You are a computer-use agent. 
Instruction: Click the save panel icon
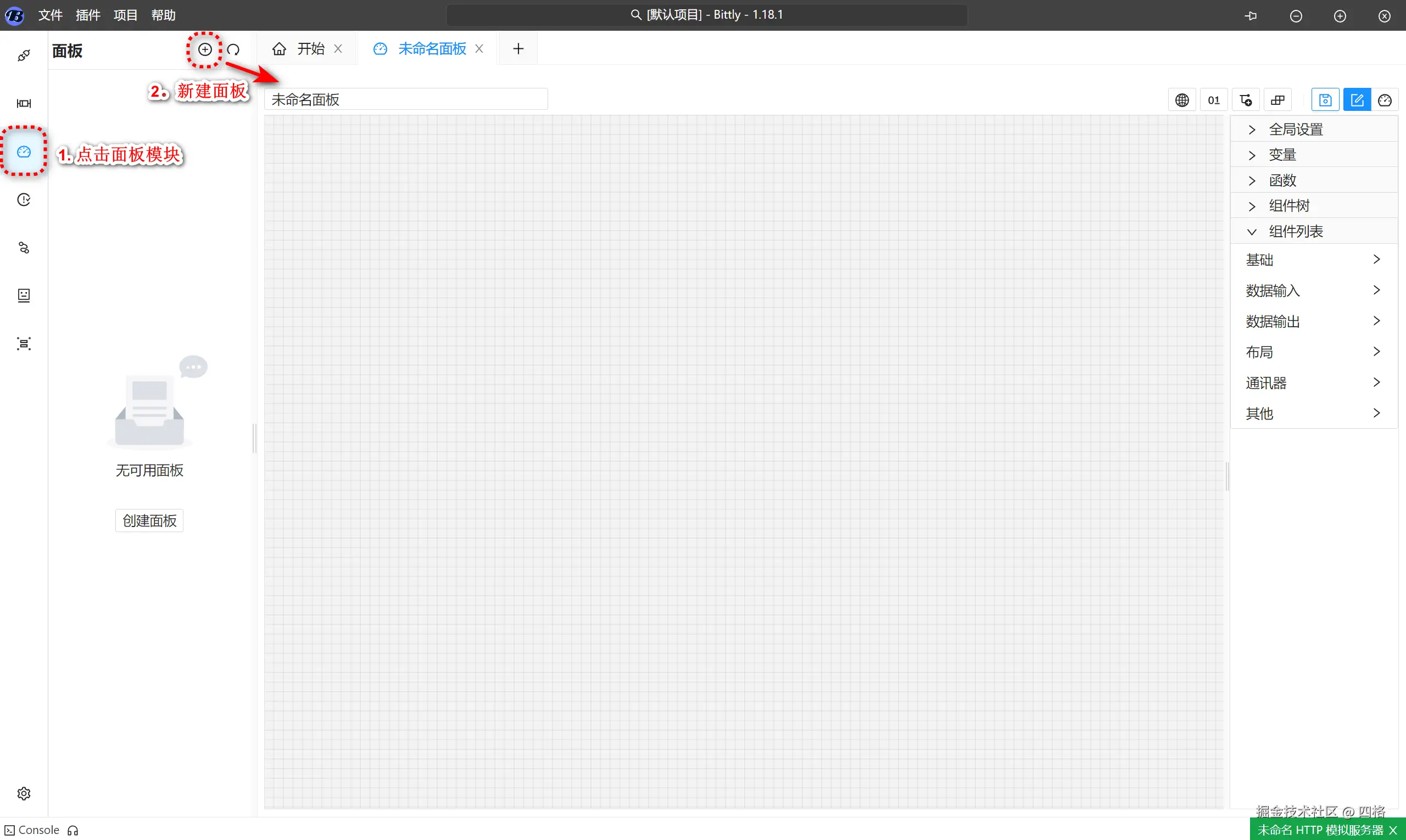(x=1325, y=100)
